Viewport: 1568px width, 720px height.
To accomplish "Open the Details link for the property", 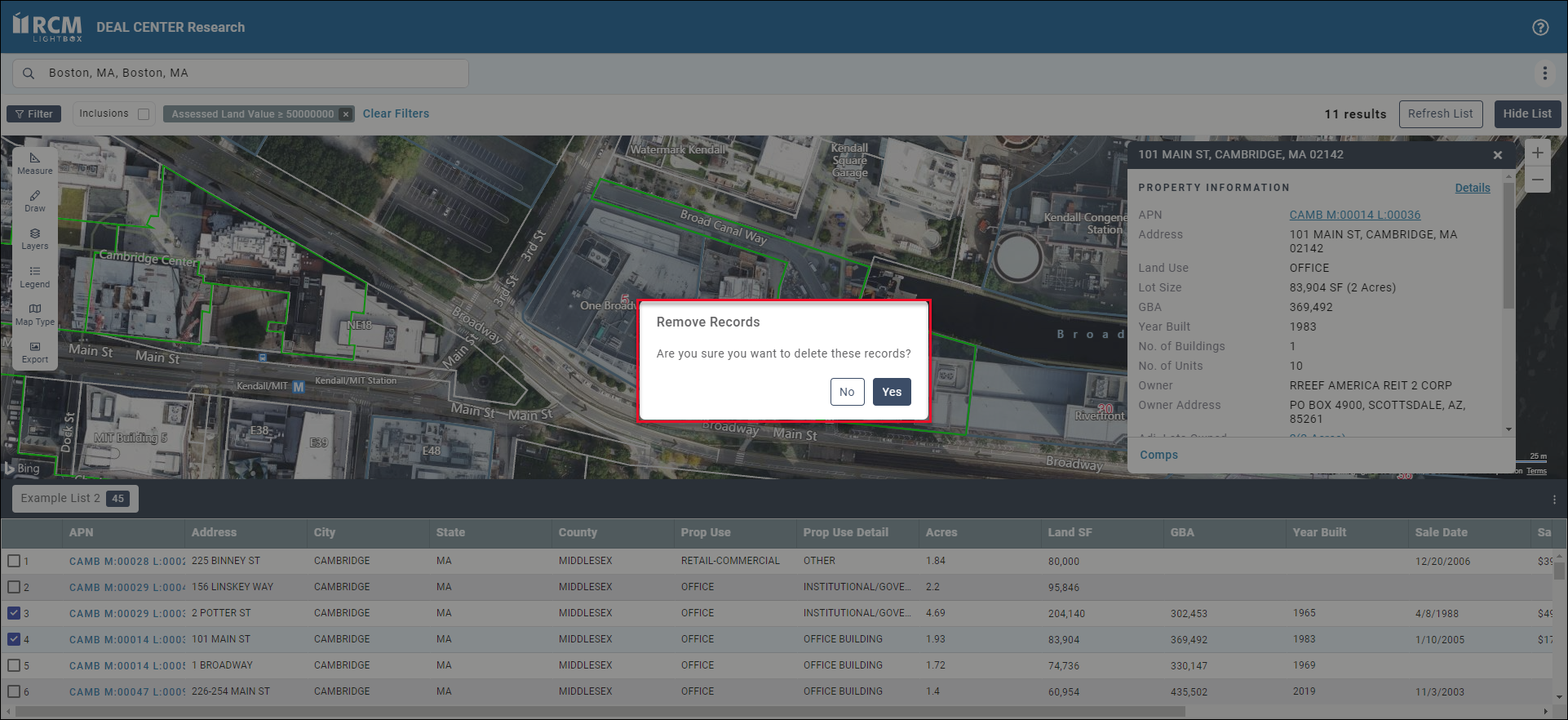I will point(1472,188).
